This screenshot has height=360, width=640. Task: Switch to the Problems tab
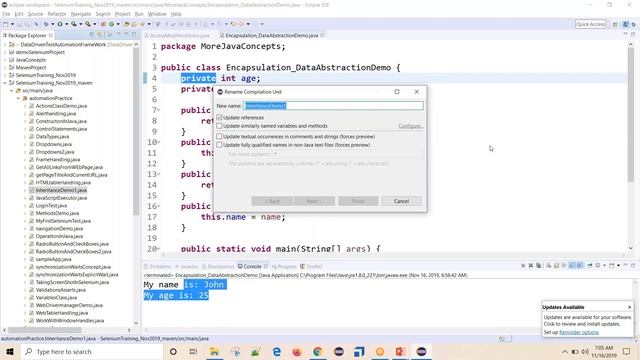[158, 267]
